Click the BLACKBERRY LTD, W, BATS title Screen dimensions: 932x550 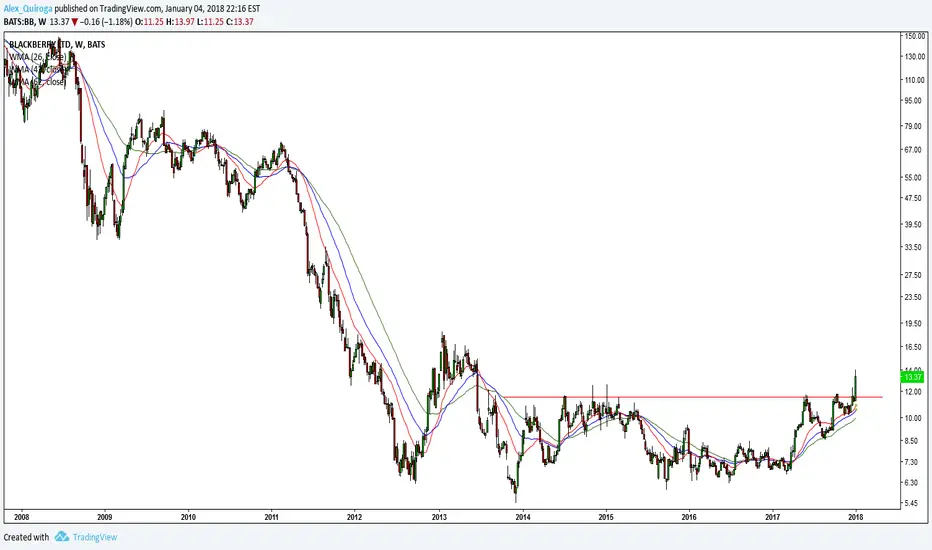point(57,45)
